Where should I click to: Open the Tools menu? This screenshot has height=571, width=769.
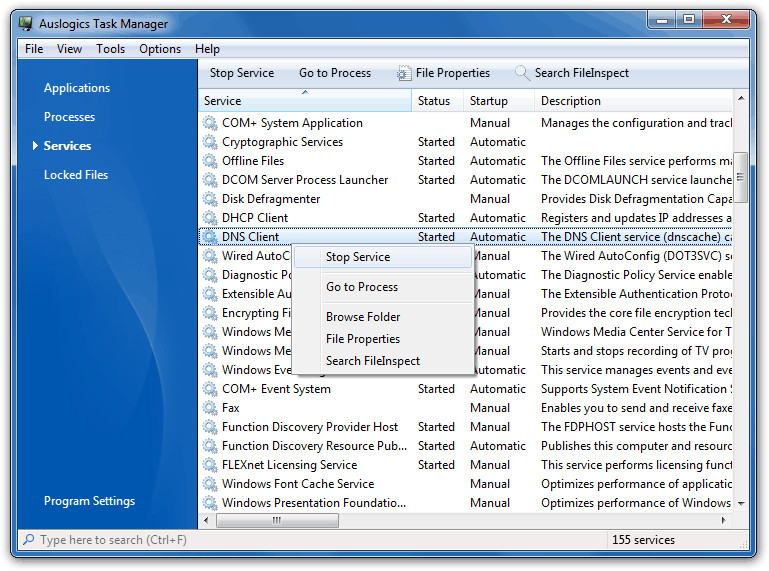point(110,49)
